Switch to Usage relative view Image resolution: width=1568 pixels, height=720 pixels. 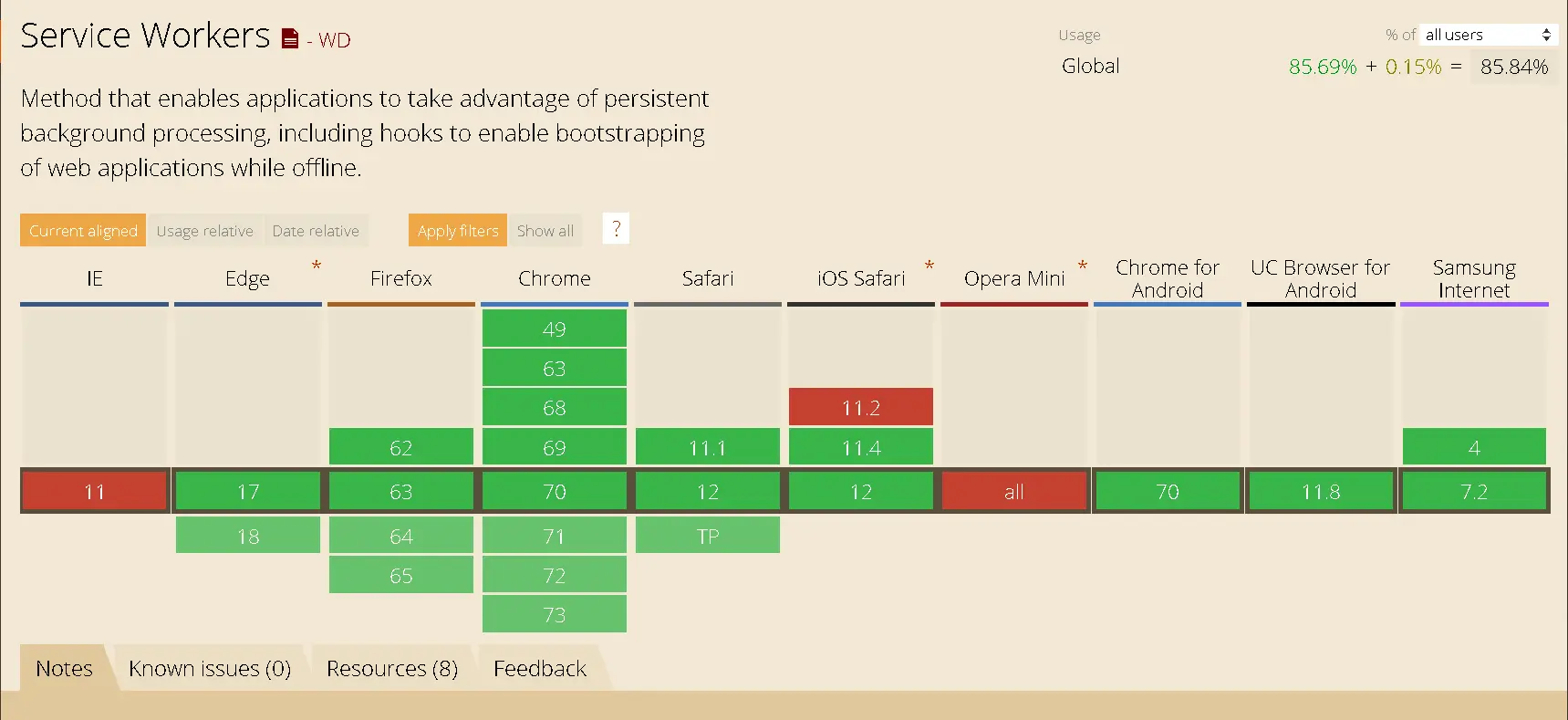point(204,231)
